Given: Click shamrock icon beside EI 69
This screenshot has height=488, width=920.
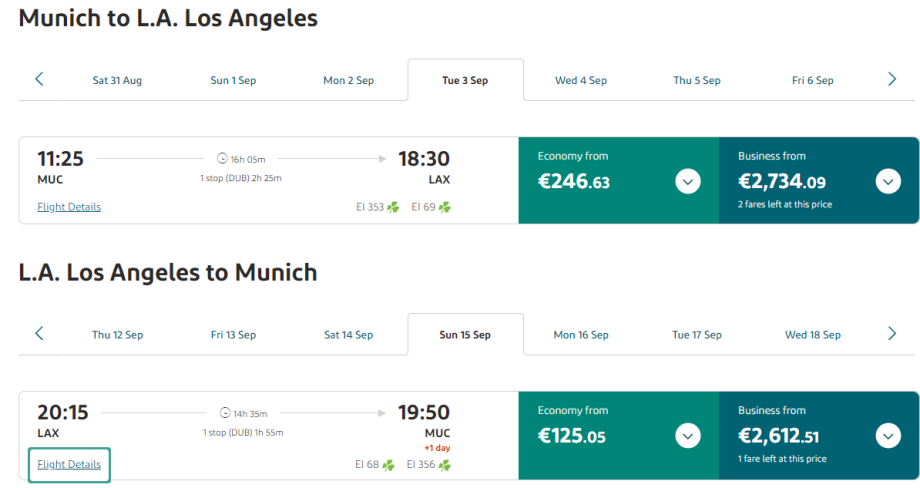Looking at the screenshot, I should point(444,207).
